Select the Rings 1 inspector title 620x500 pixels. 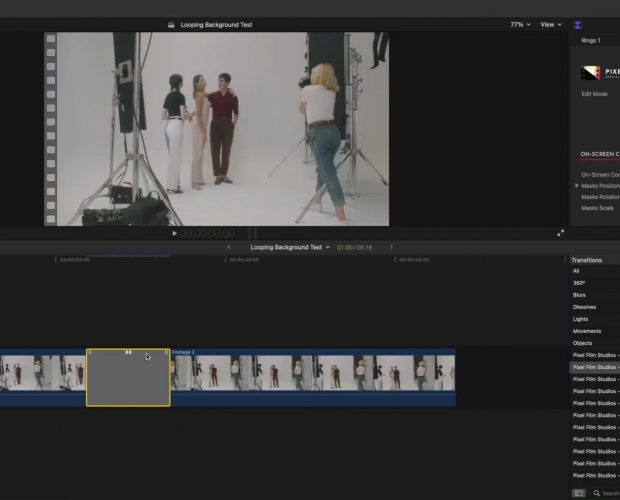point(591,40)
